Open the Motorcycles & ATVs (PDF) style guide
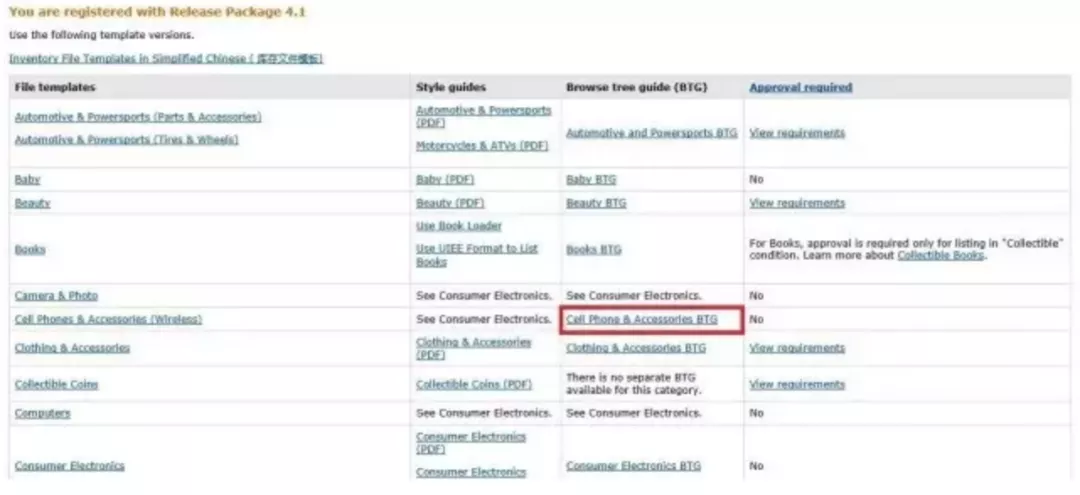Image resolution: width=1080 pixels, height=495 pixels. (482, 146)
